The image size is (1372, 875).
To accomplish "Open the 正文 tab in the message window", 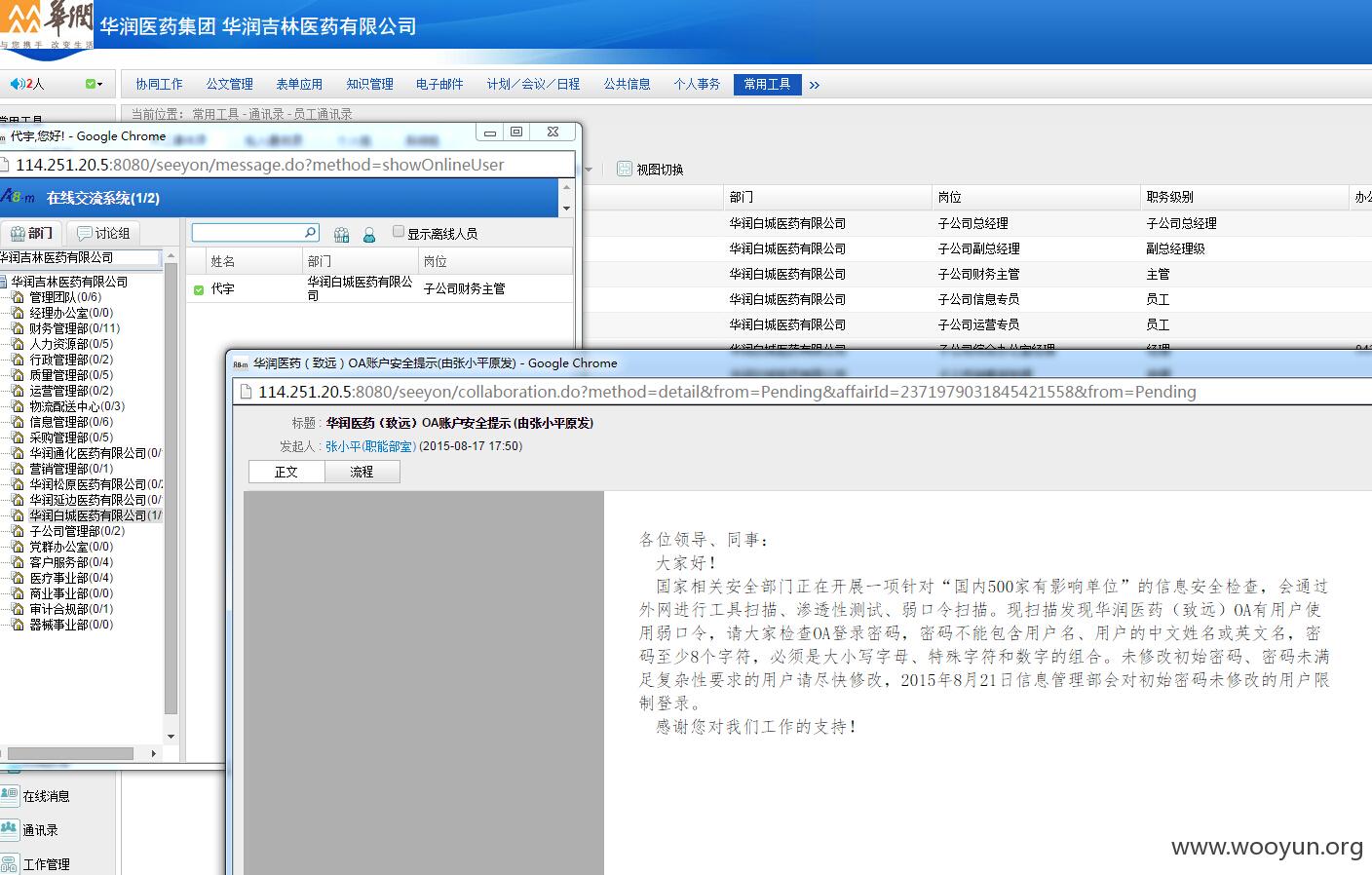I will [x=286, y=472].
